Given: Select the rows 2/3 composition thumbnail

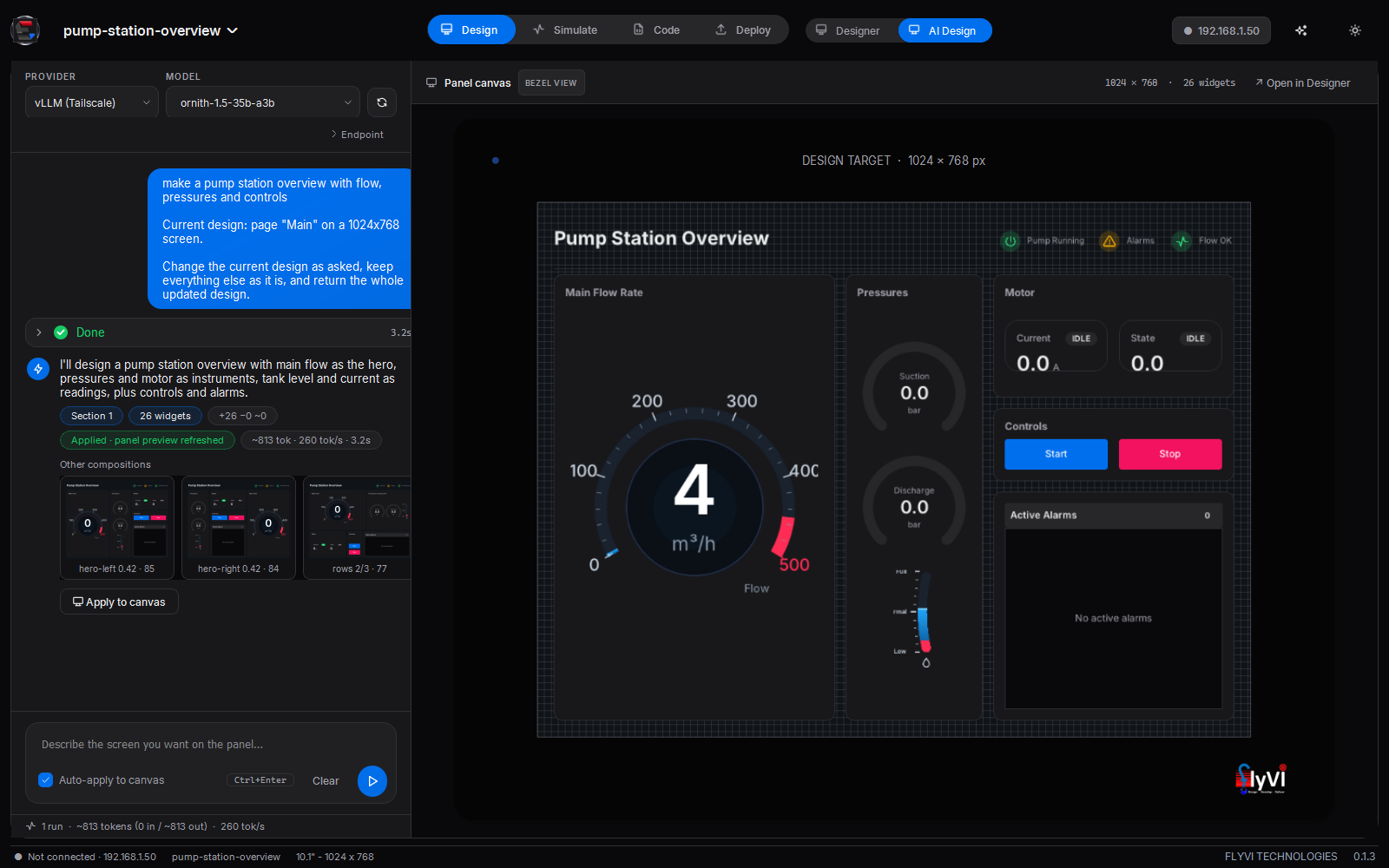Looking at the screenshot, I should [357, 527].
